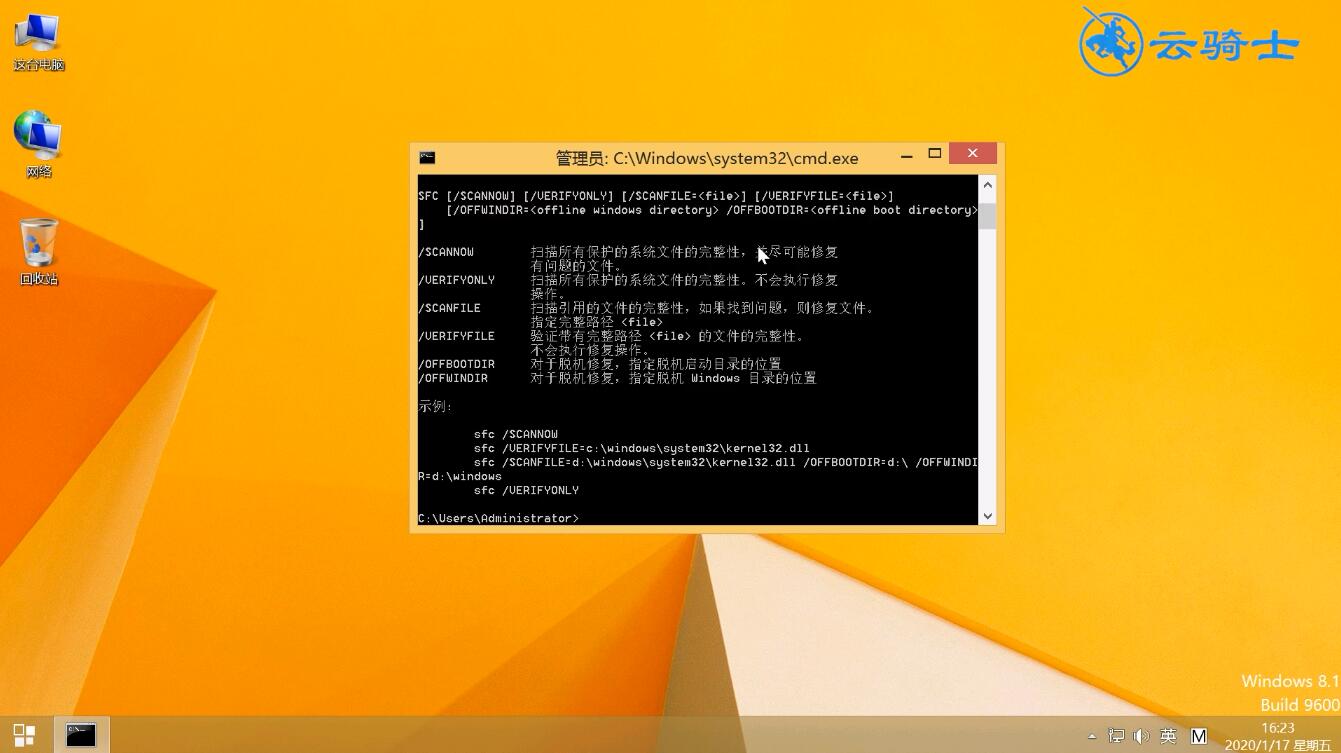Open the 这台电脑 desktop icon
This screenshot has width=1341, height=753.
click(x=38, y=43)
